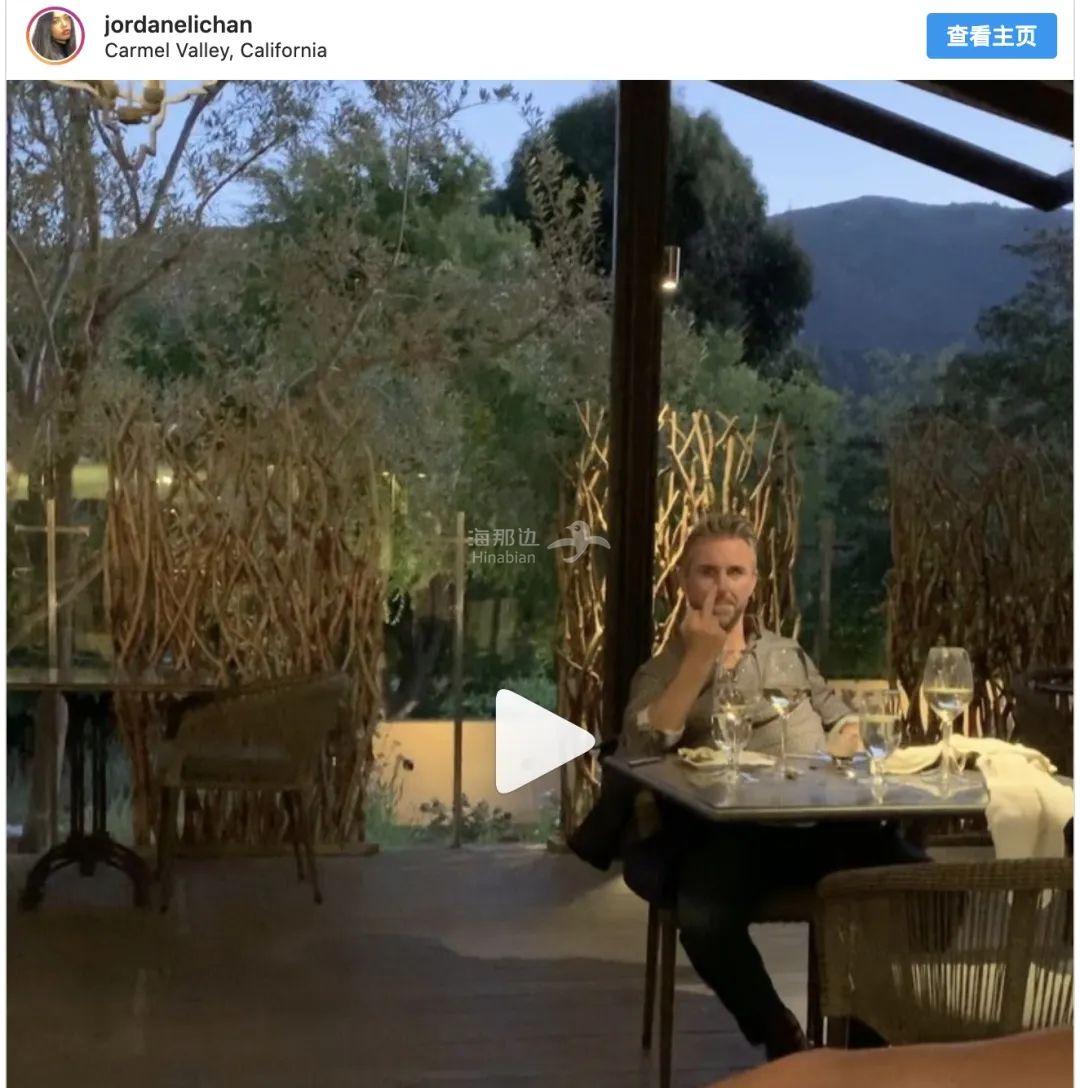
Task: Click the dark wooden post in video
Action: point(637,416)
